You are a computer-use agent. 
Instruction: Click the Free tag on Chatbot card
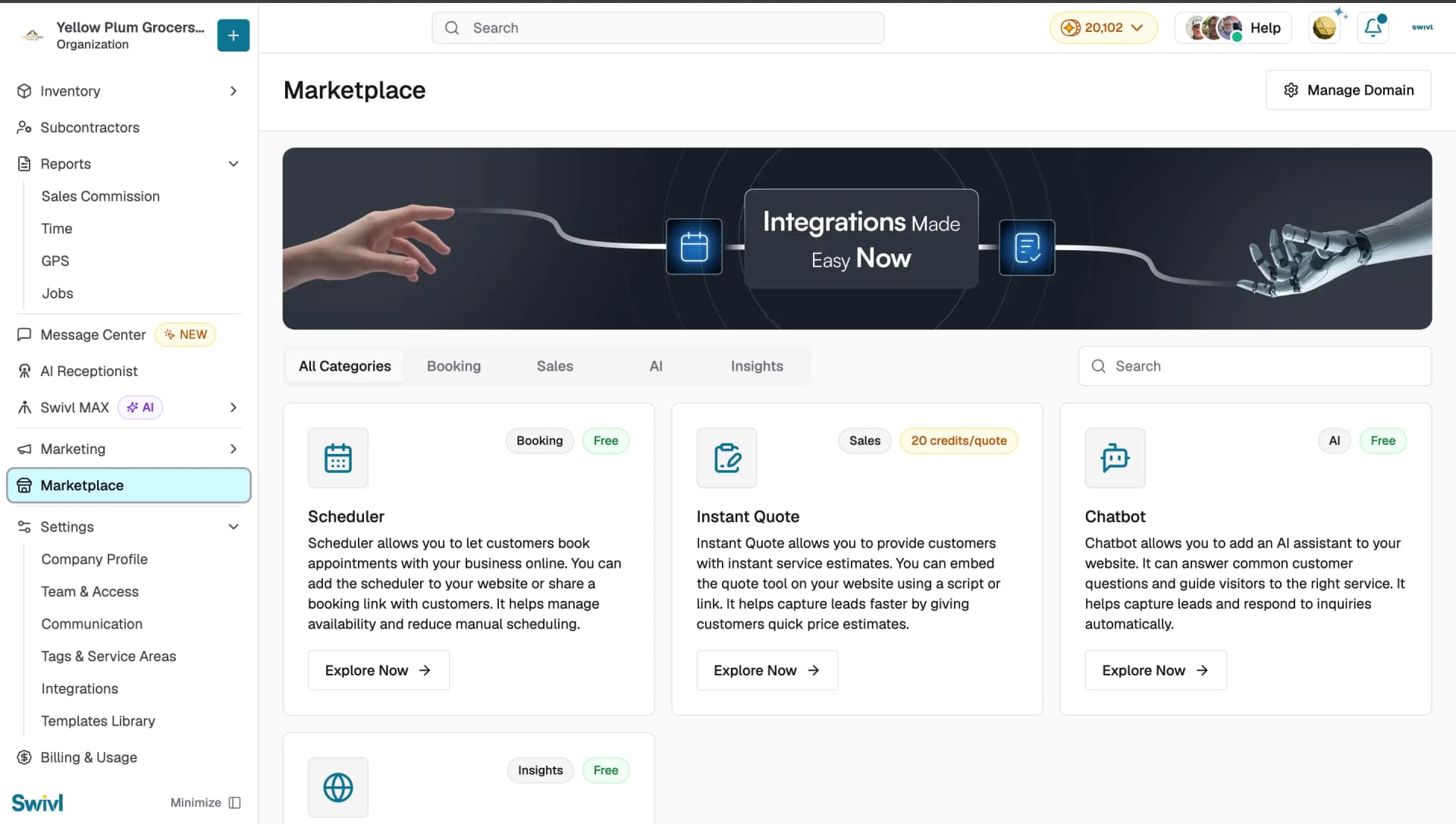(1382, 440)
